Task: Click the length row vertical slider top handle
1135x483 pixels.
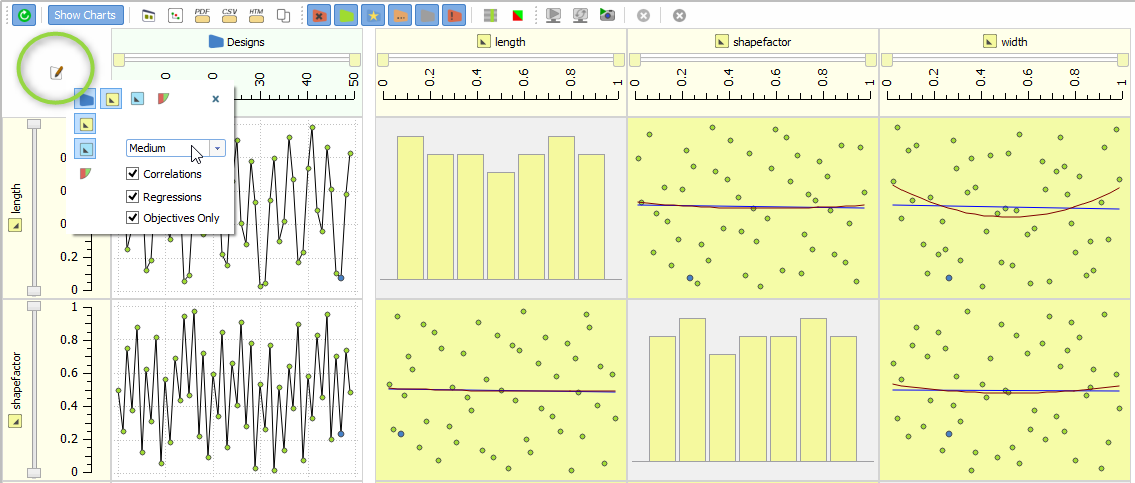Action: pyautogui.click(x=33, y=124)
